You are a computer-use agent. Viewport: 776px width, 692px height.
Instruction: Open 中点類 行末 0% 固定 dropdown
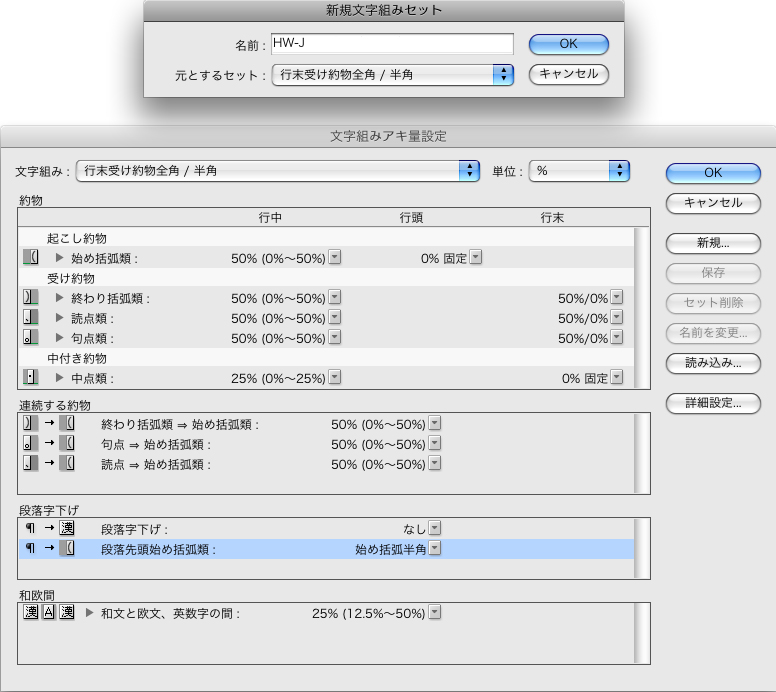pyautogui.click(x=617, y=377)
